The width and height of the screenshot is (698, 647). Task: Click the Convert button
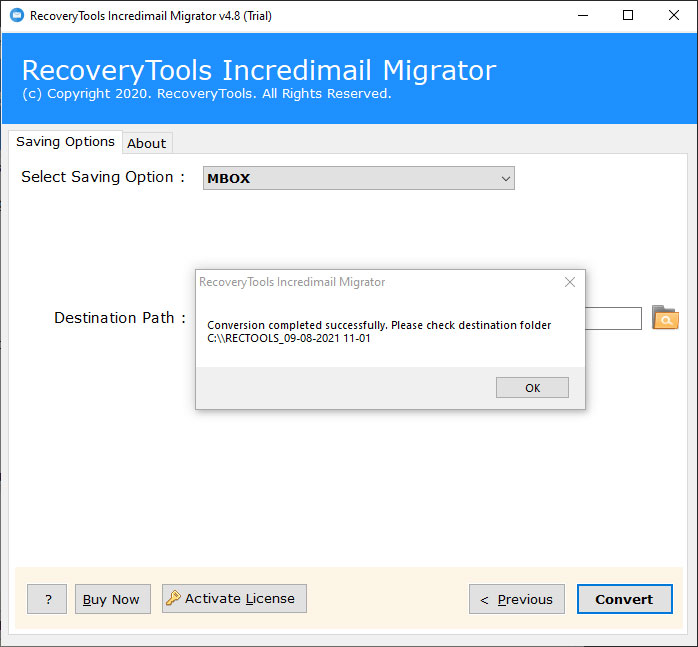624,599
